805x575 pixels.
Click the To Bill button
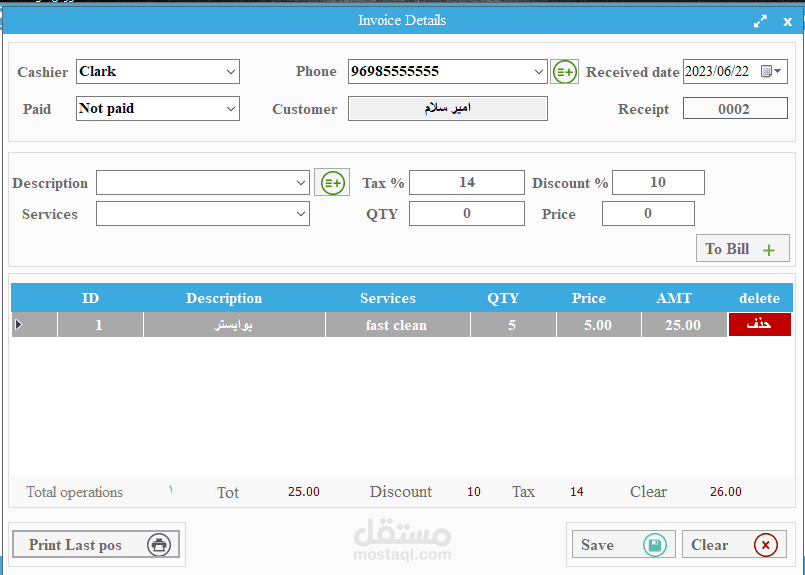click(x=742, y=248)
